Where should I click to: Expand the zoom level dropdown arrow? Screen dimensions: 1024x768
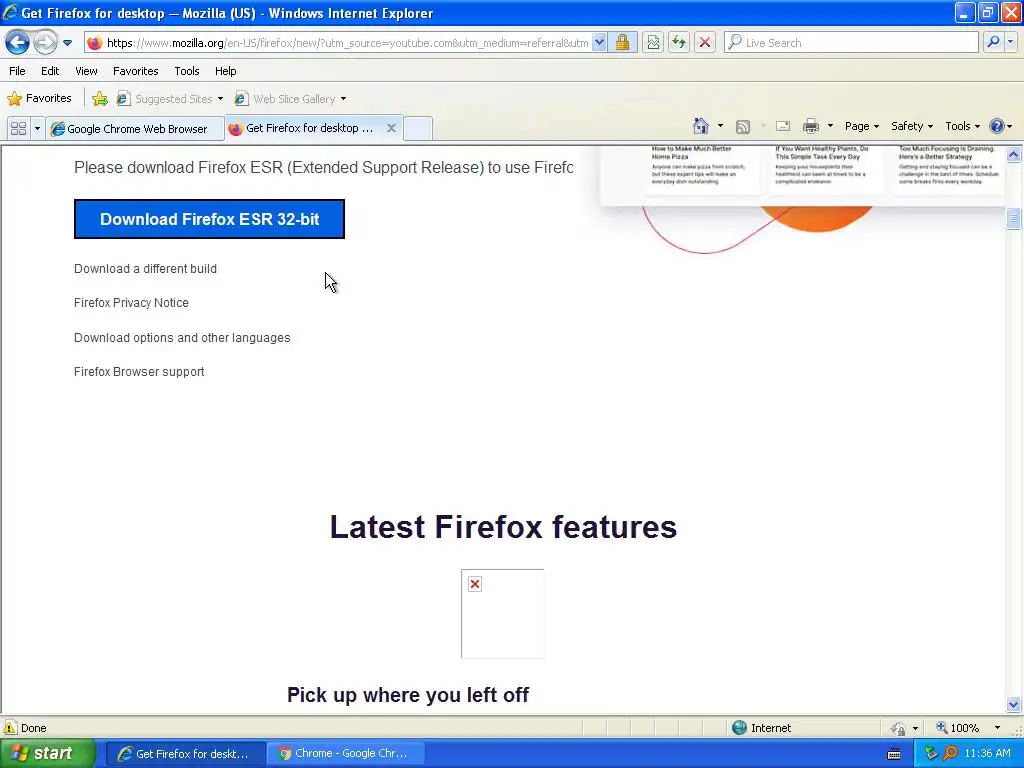coord(997,728)
